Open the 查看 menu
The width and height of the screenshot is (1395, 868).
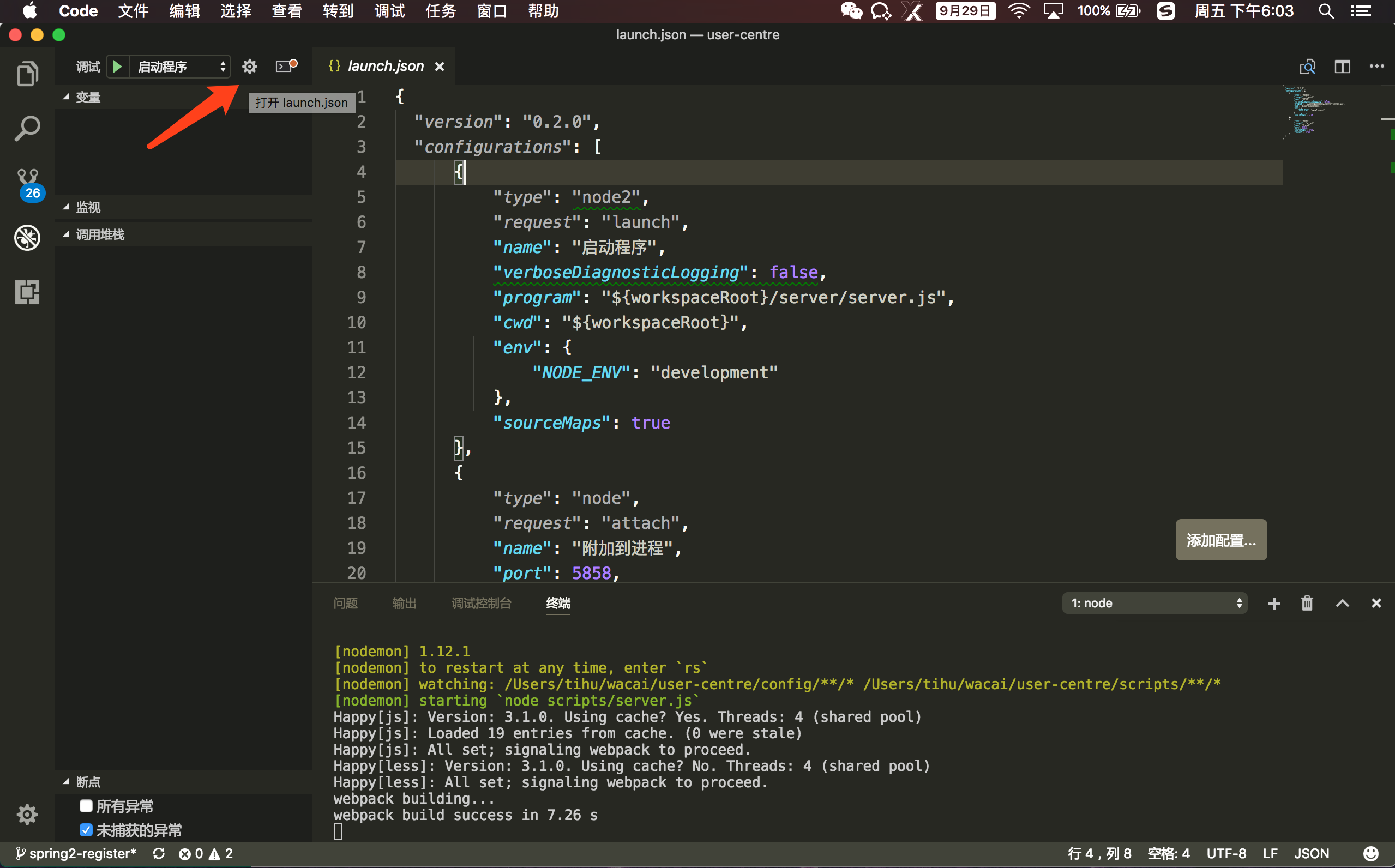tap(286, 11)
